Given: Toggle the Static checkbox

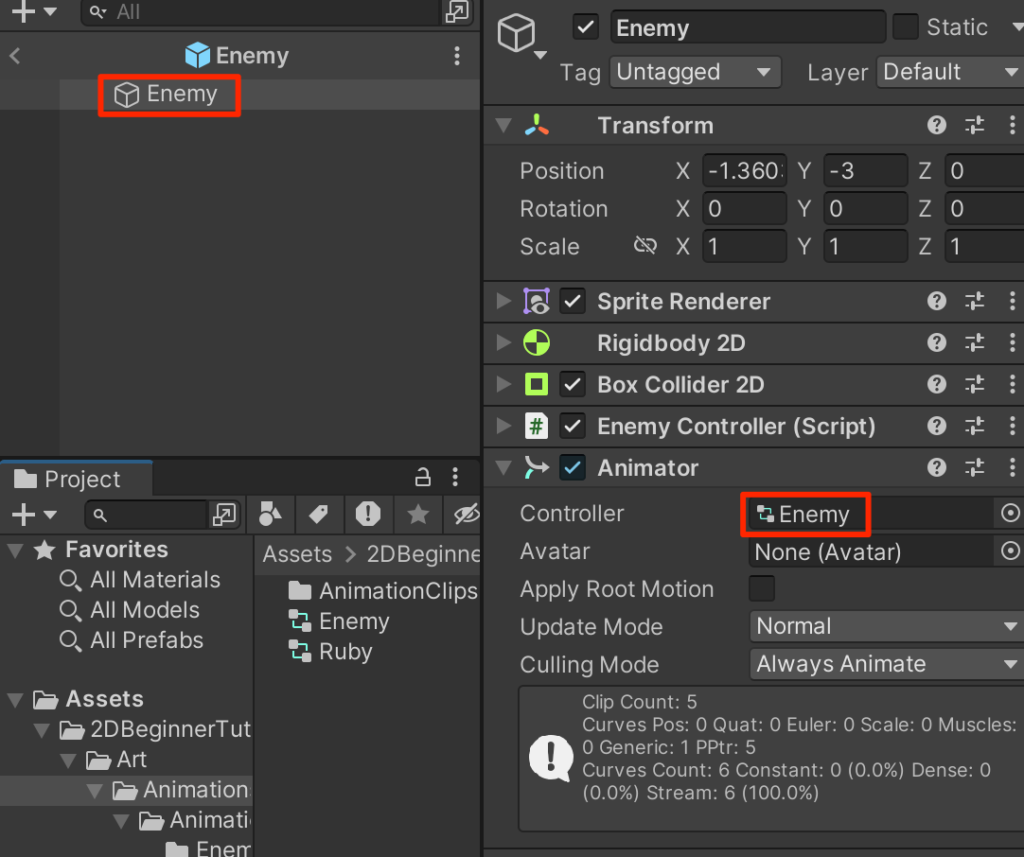Looking at the screenshot, I should coord(905,27).
